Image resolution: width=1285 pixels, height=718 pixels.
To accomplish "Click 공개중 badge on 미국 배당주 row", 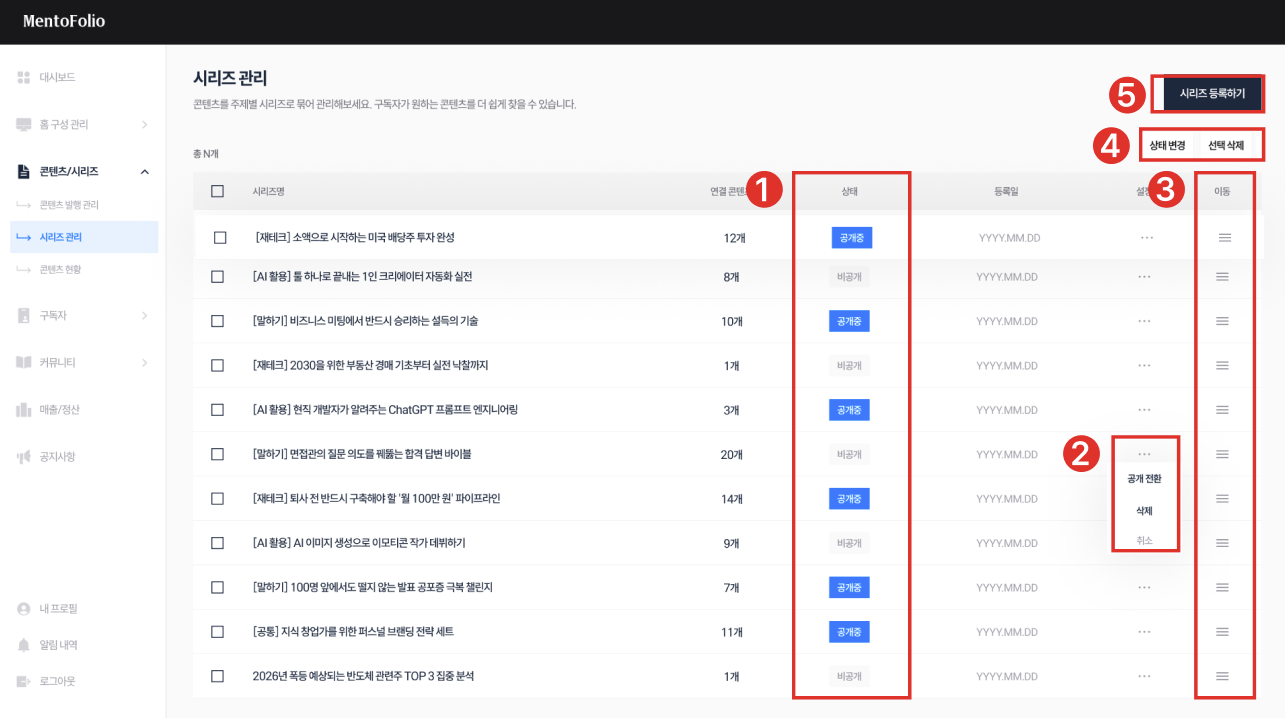I will coord(852,238).
